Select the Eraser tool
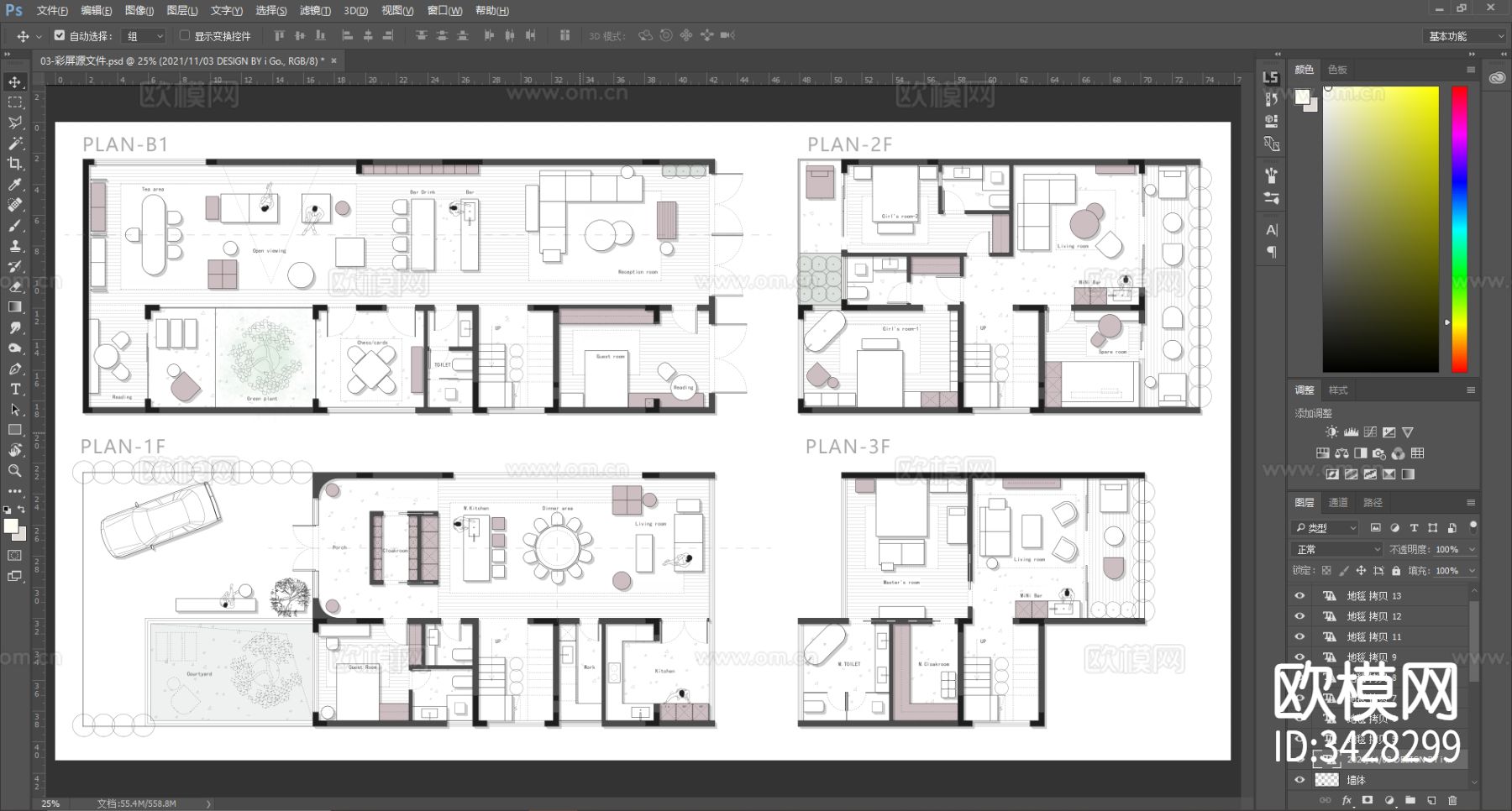The height and width of the screenshot is (811, 1512). tap(15, 286)
